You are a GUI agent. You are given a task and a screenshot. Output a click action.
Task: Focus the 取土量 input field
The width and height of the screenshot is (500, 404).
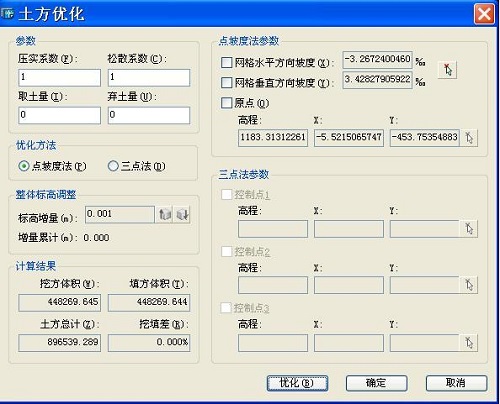tap(59, 115)
